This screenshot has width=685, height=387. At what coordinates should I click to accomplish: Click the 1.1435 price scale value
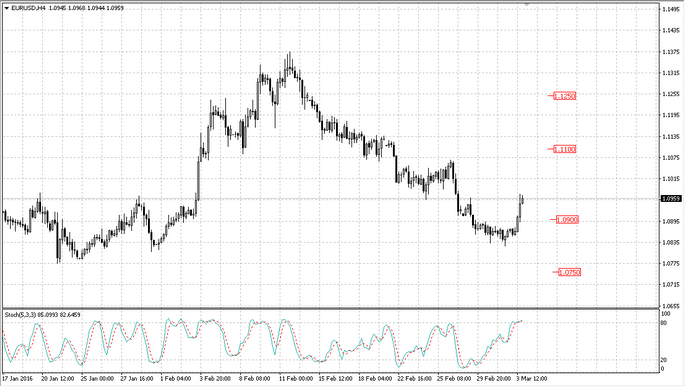pos(671,31)
